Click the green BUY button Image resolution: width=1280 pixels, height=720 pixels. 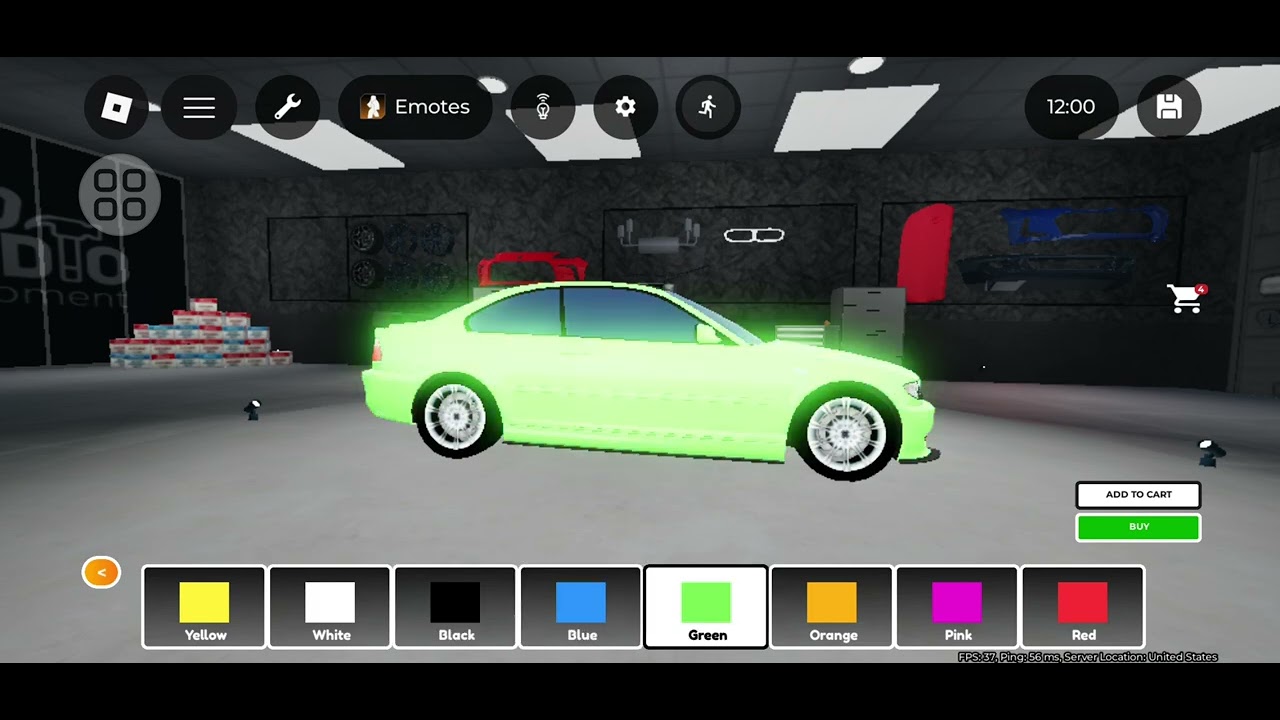1138,527
